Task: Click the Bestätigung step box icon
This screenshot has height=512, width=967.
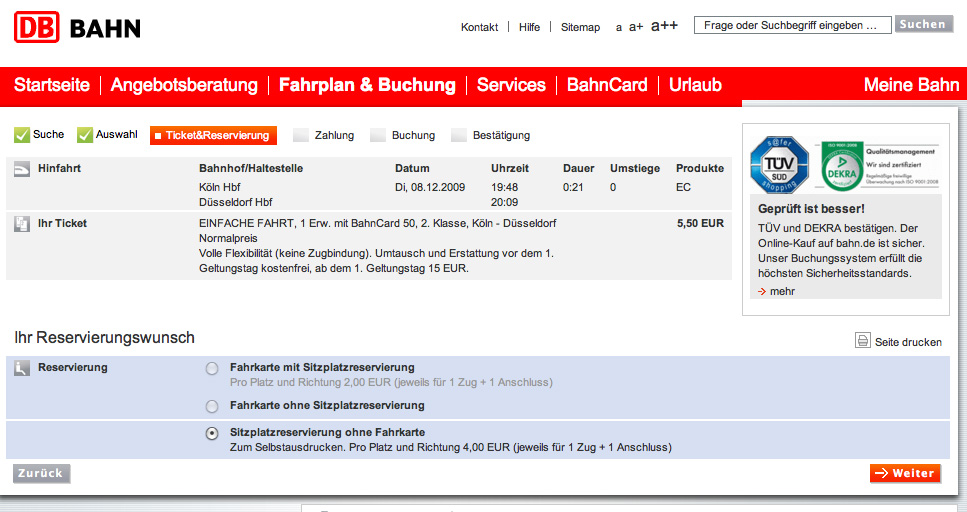Action: click(459, 135)
